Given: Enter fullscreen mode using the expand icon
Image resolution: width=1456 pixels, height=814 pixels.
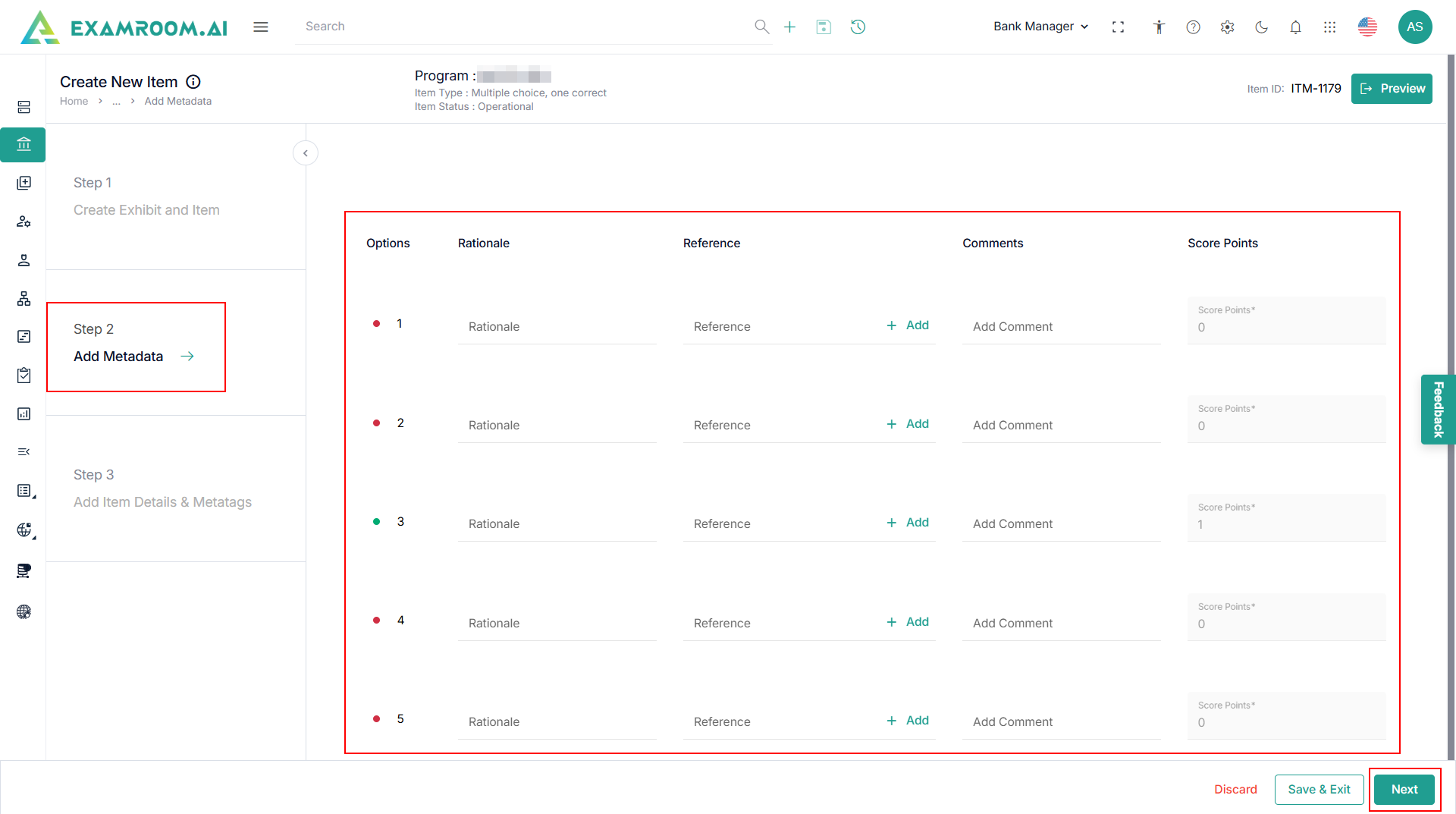Looking at the screenshot, I should pos(1118,27).
